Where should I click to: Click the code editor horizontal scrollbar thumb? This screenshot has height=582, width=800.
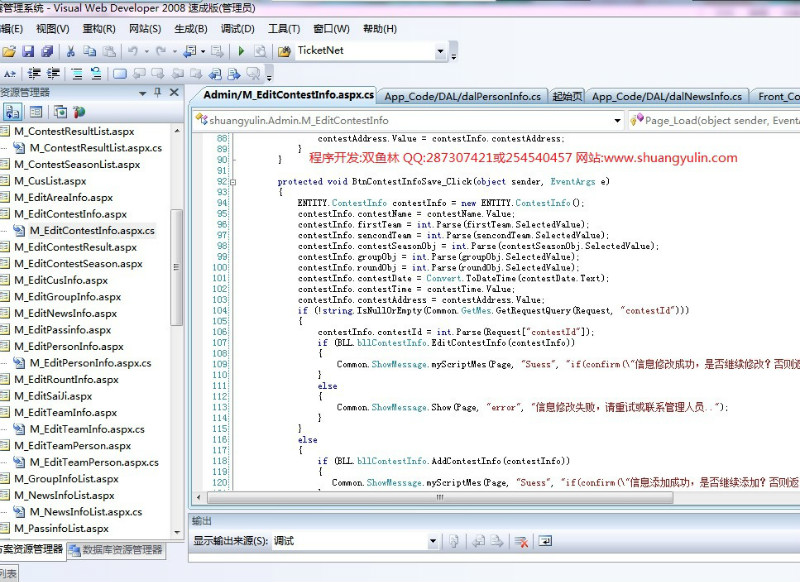440,497
